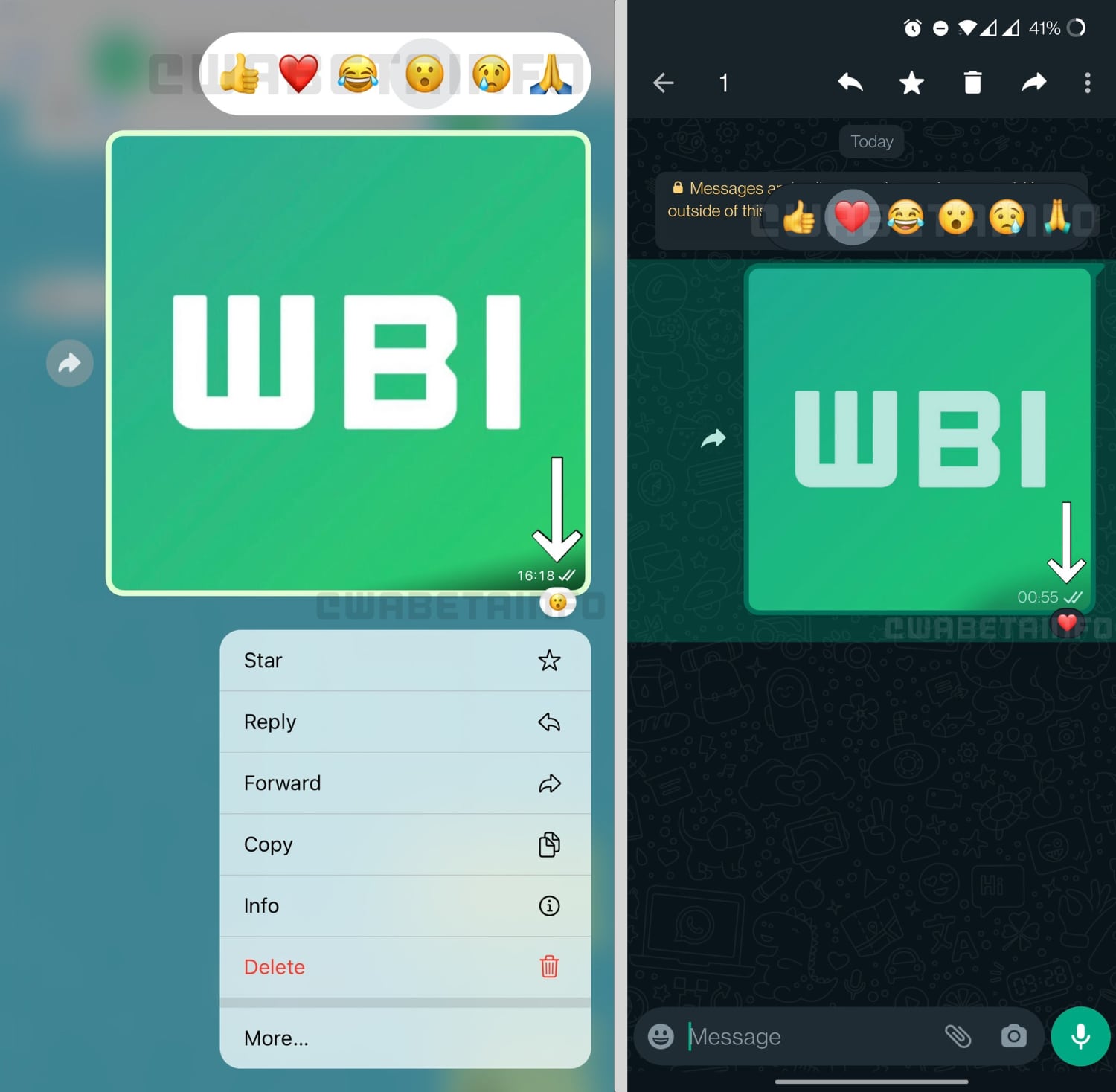Screen dimensions: 1116x1092
Task: Go back using the dark toolbar arrow
Action: [664, 83]
